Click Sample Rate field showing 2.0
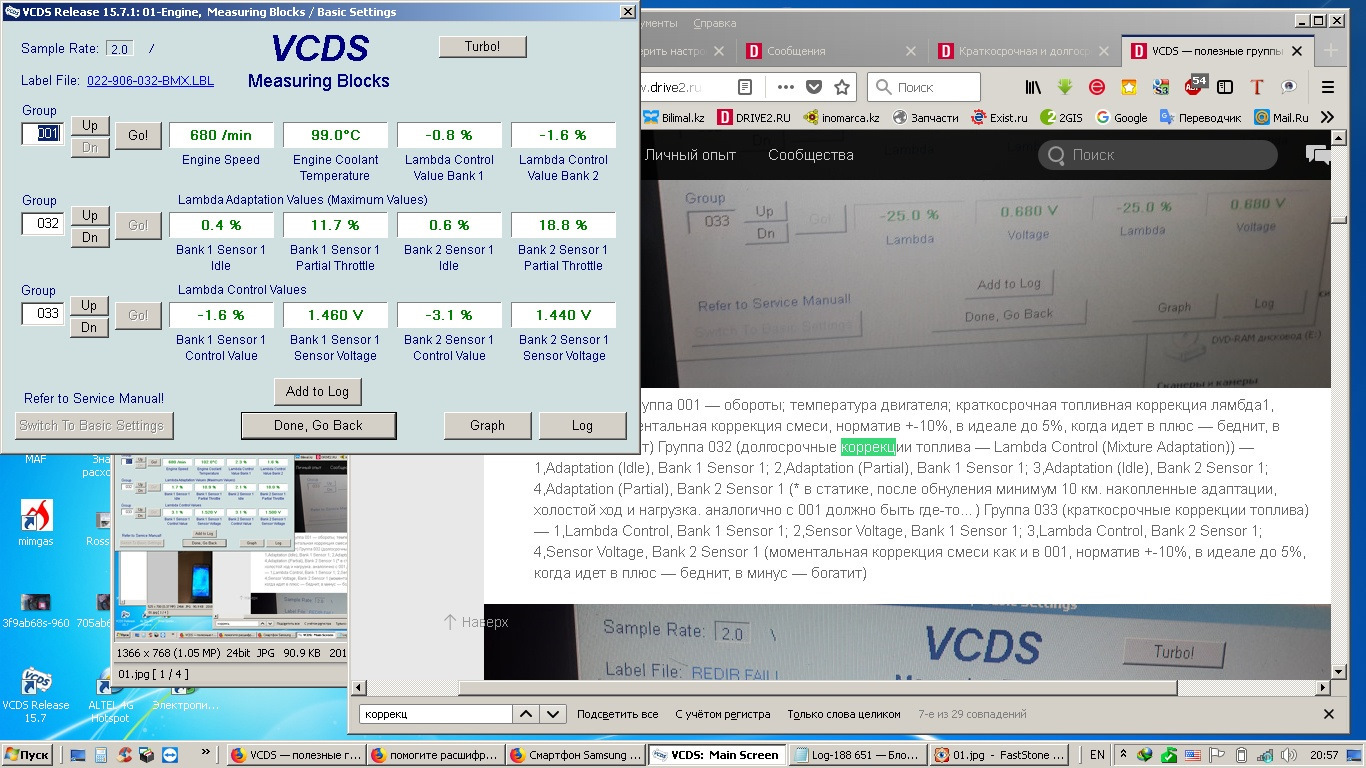The image size is (1366, 768). (120, 49)
